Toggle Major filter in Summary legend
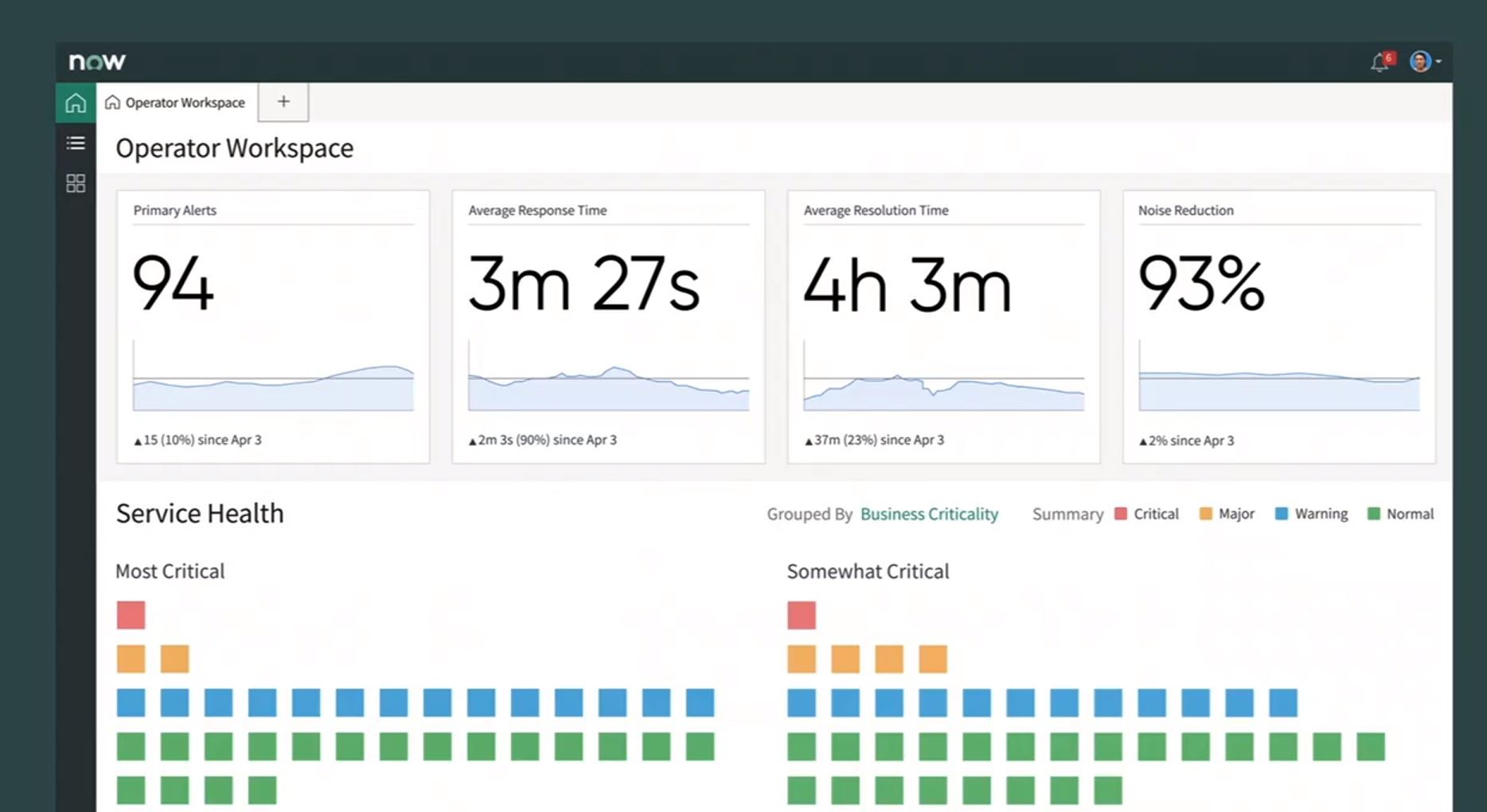This screenshot has height=812, width=1487. click(x=1227, y=514)
